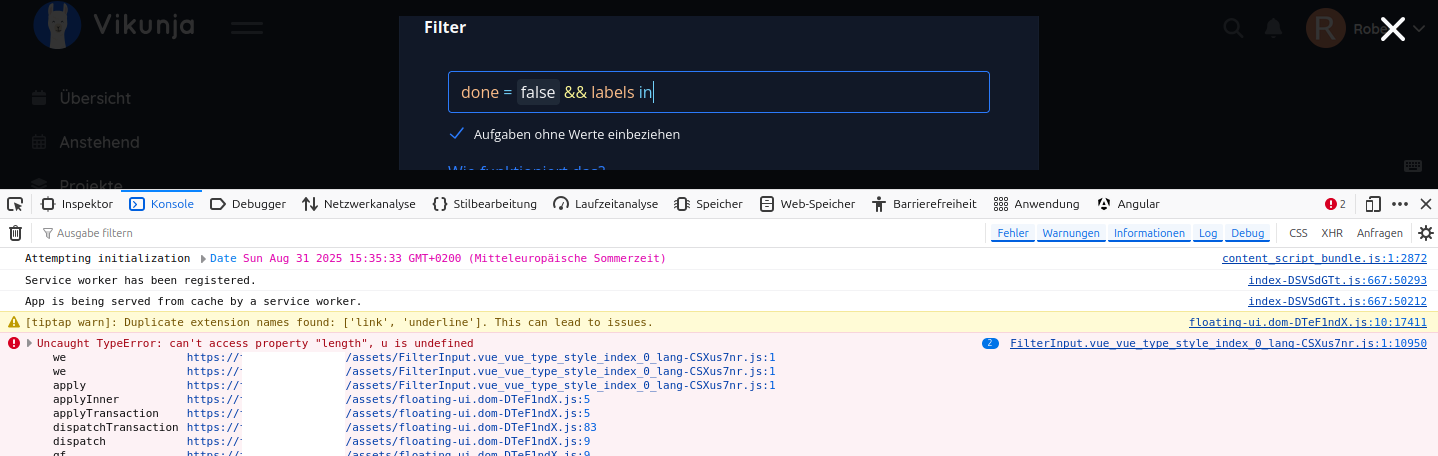The image size is (1438, 456).
Task: Click the element picker icon in devtools
Action: pyautogui.click(x=15, y=204)
